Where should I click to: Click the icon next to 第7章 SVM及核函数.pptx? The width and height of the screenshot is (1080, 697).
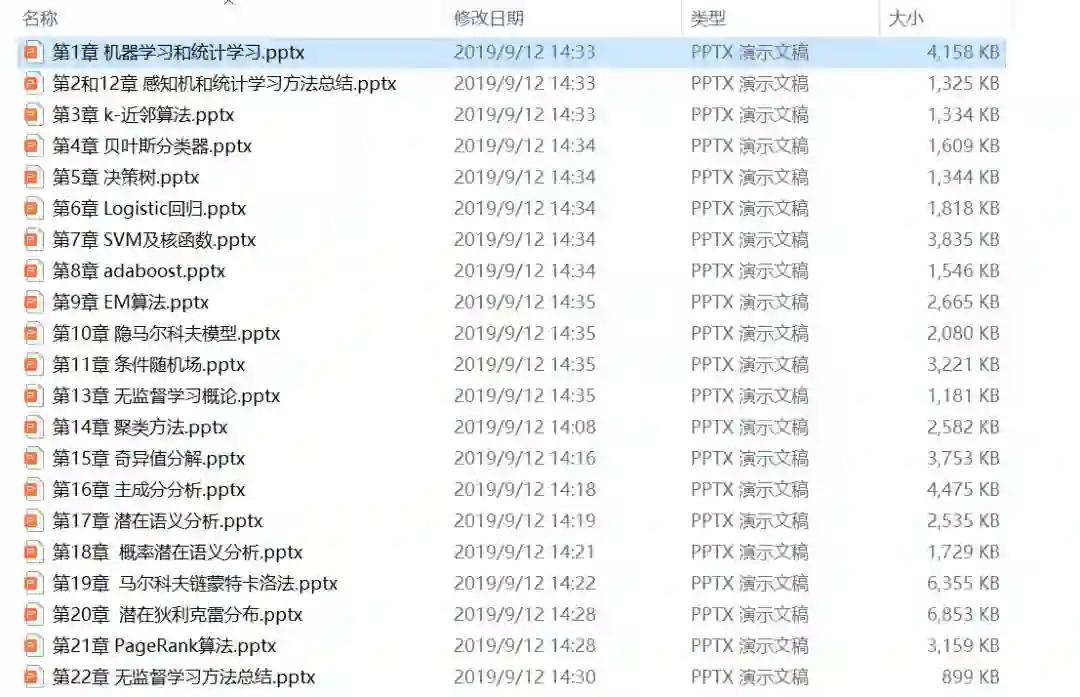coord(32,240)
